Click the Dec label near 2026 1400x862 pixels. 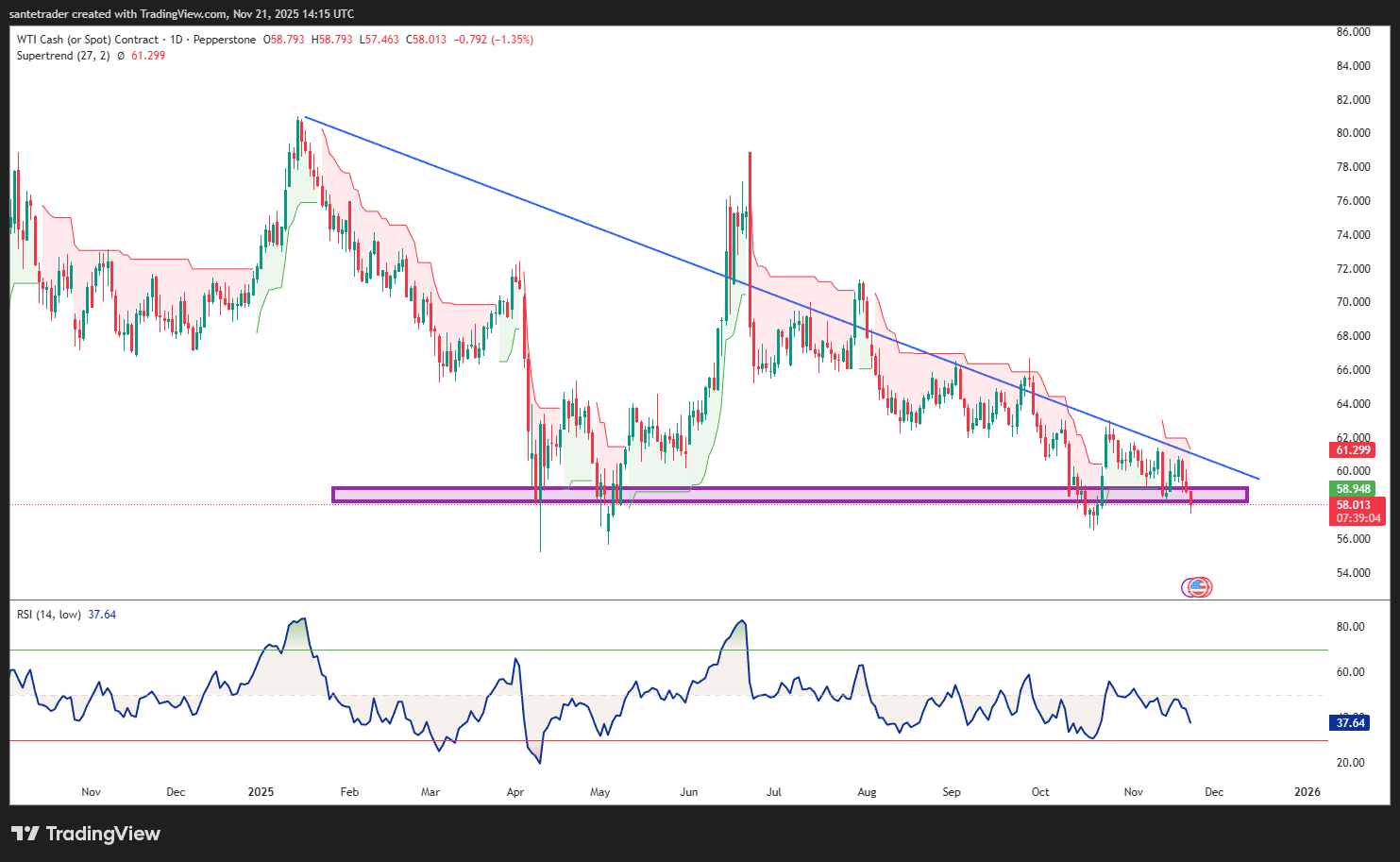click(x=1214, y=792)
